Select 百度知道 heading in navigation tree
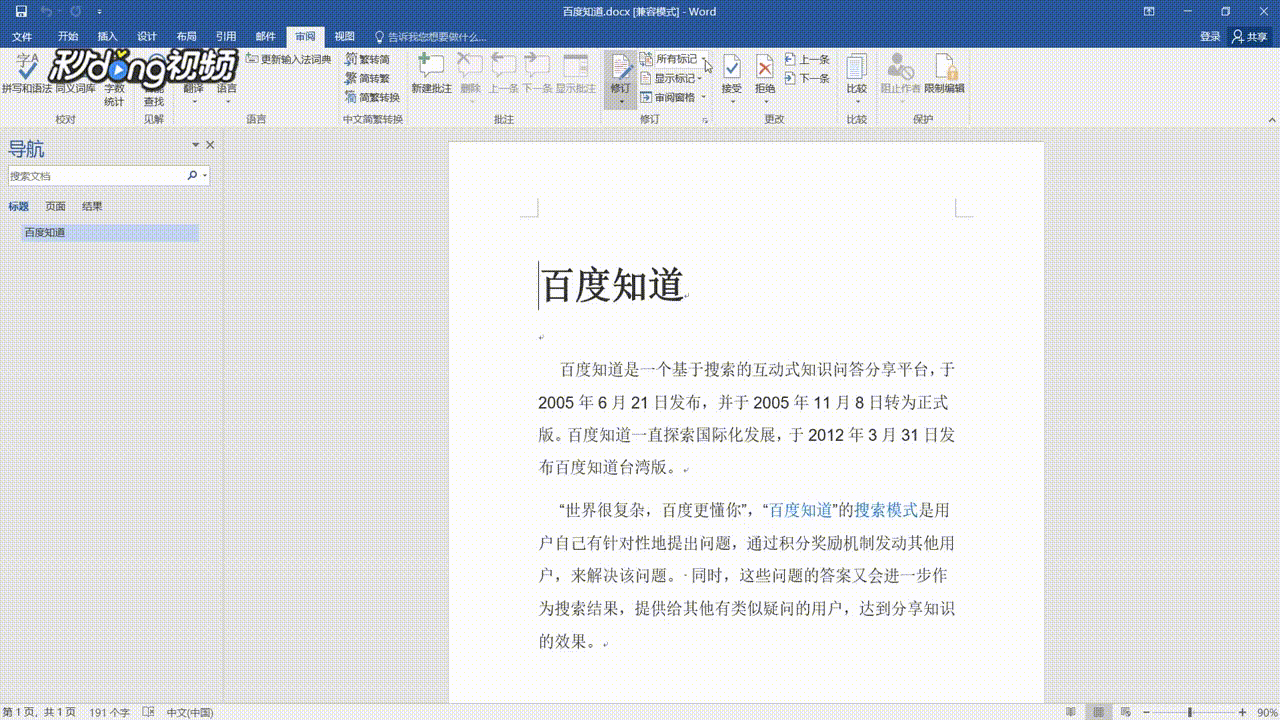Image resolution: width=1280 pixels, height=720 pixels. click(110, 232)
